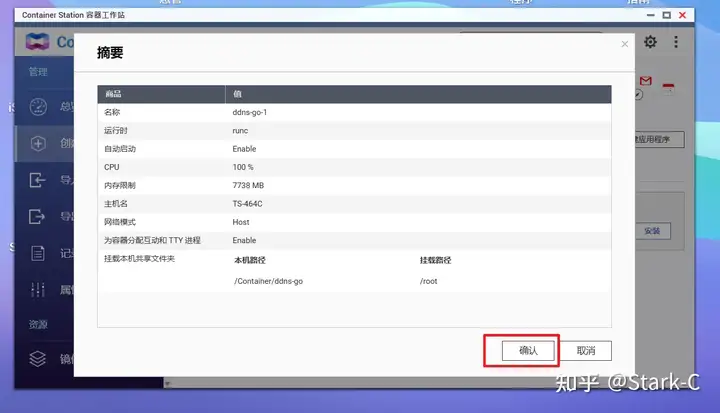720x413 pixels.
Task: Select the /root mount path
Action: [x=428, y=281]
